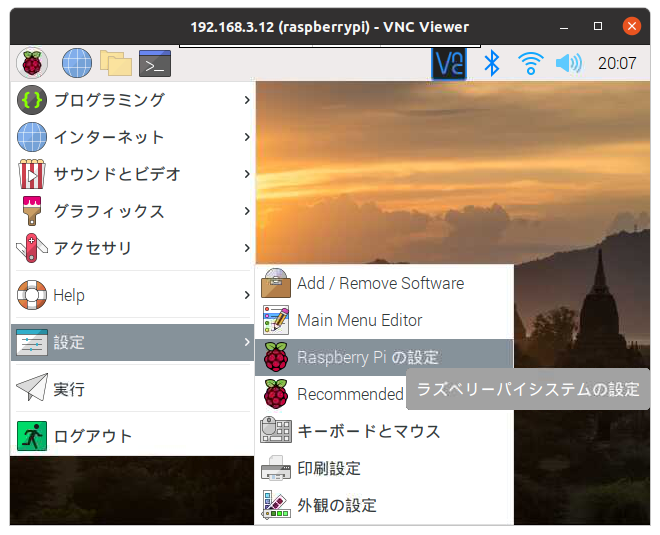
Task: Click the グラフィックス paintbrush icon
Action: click(32, 211)
